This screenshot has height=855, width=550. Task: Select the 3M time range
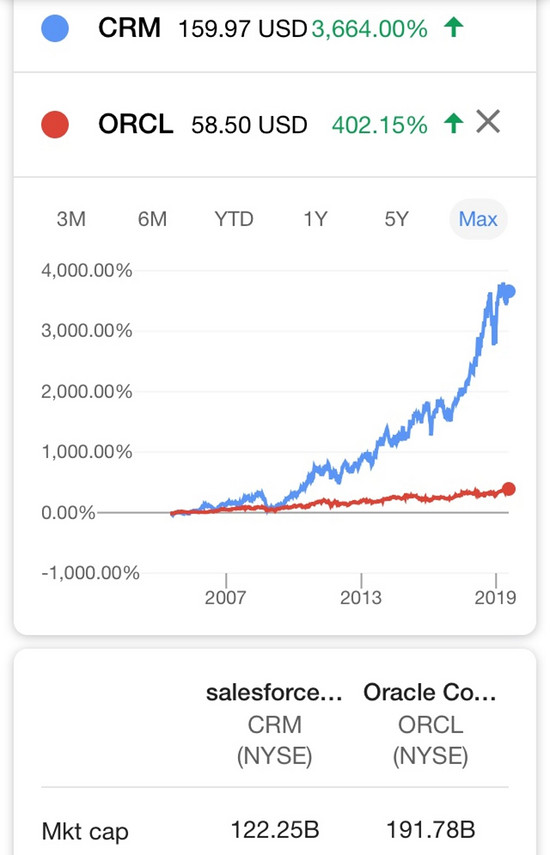[71, 219]
